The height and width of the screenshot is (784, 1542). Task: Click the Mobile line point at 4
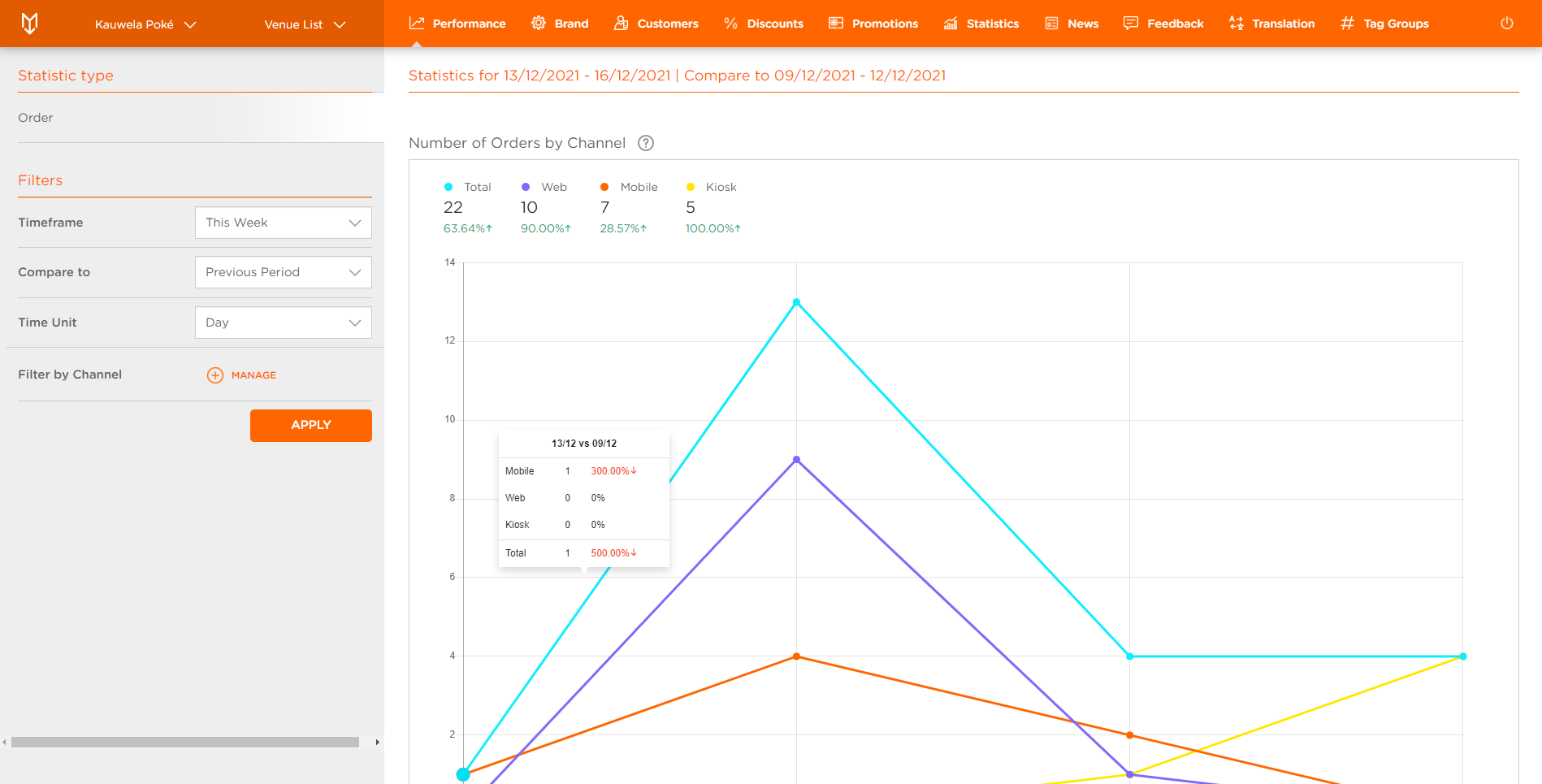[796, 656]
